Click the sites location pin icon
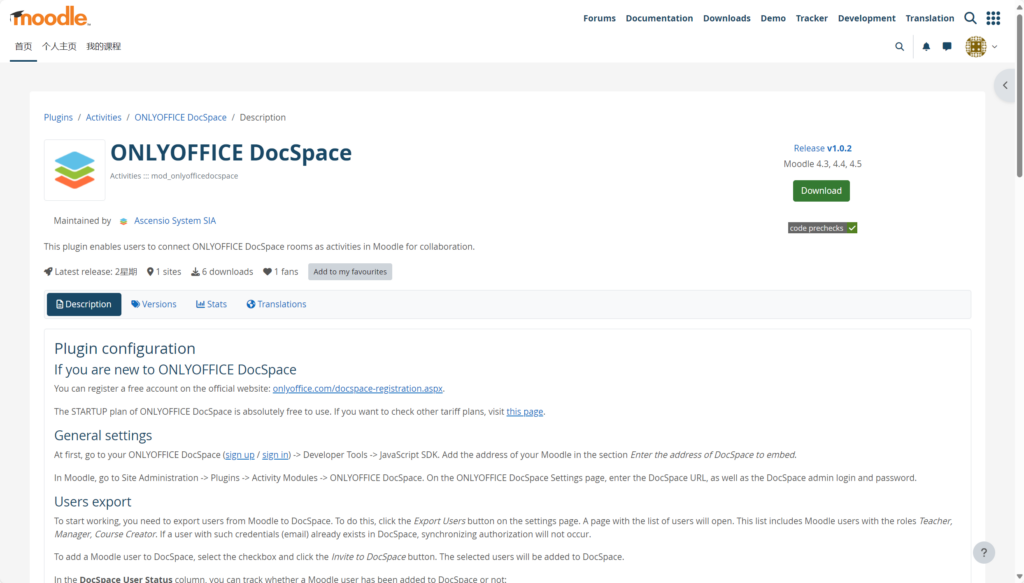Screen dimensions: 1024x583 point(152,271)
